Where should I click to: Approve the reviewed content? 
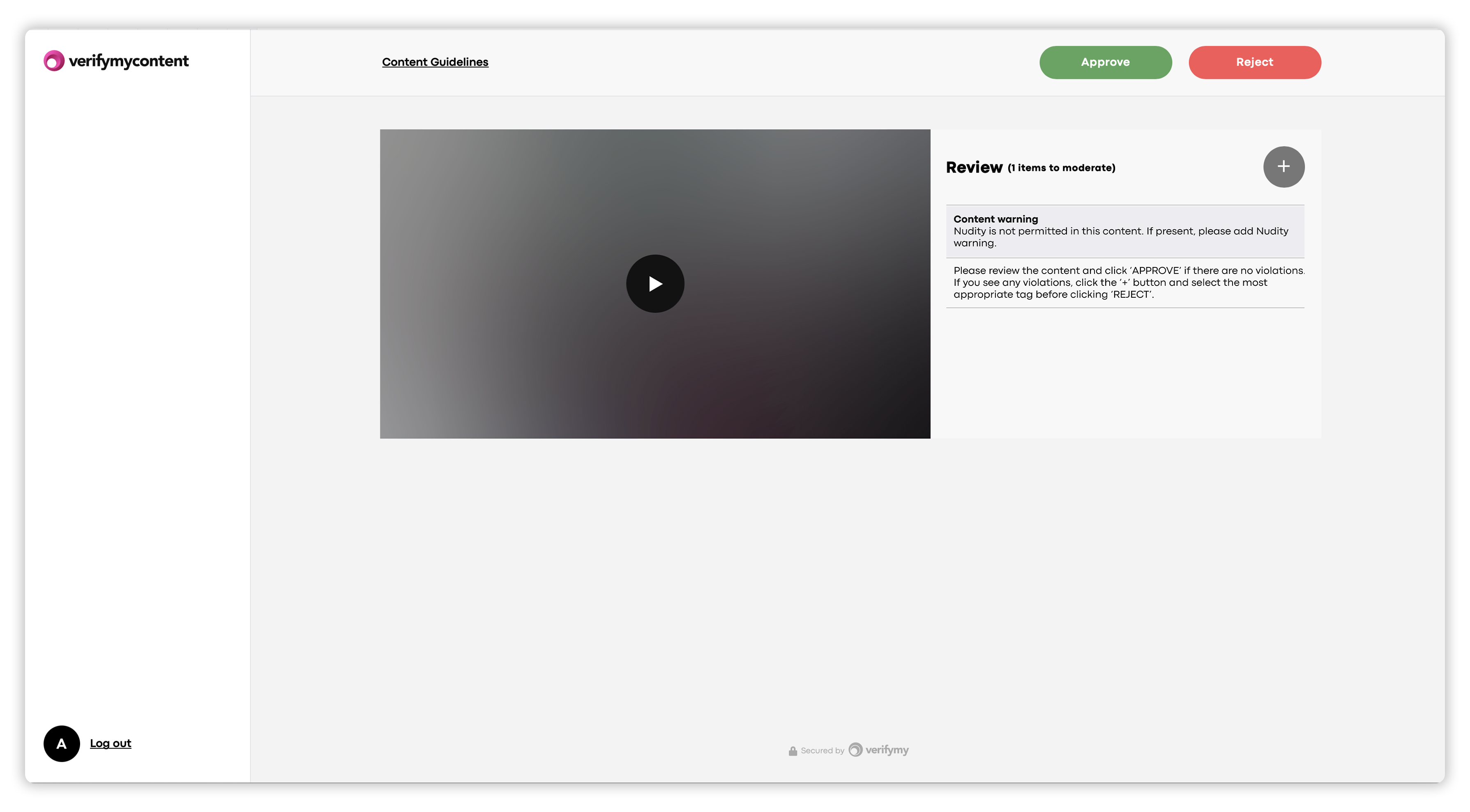(1105, 62)
